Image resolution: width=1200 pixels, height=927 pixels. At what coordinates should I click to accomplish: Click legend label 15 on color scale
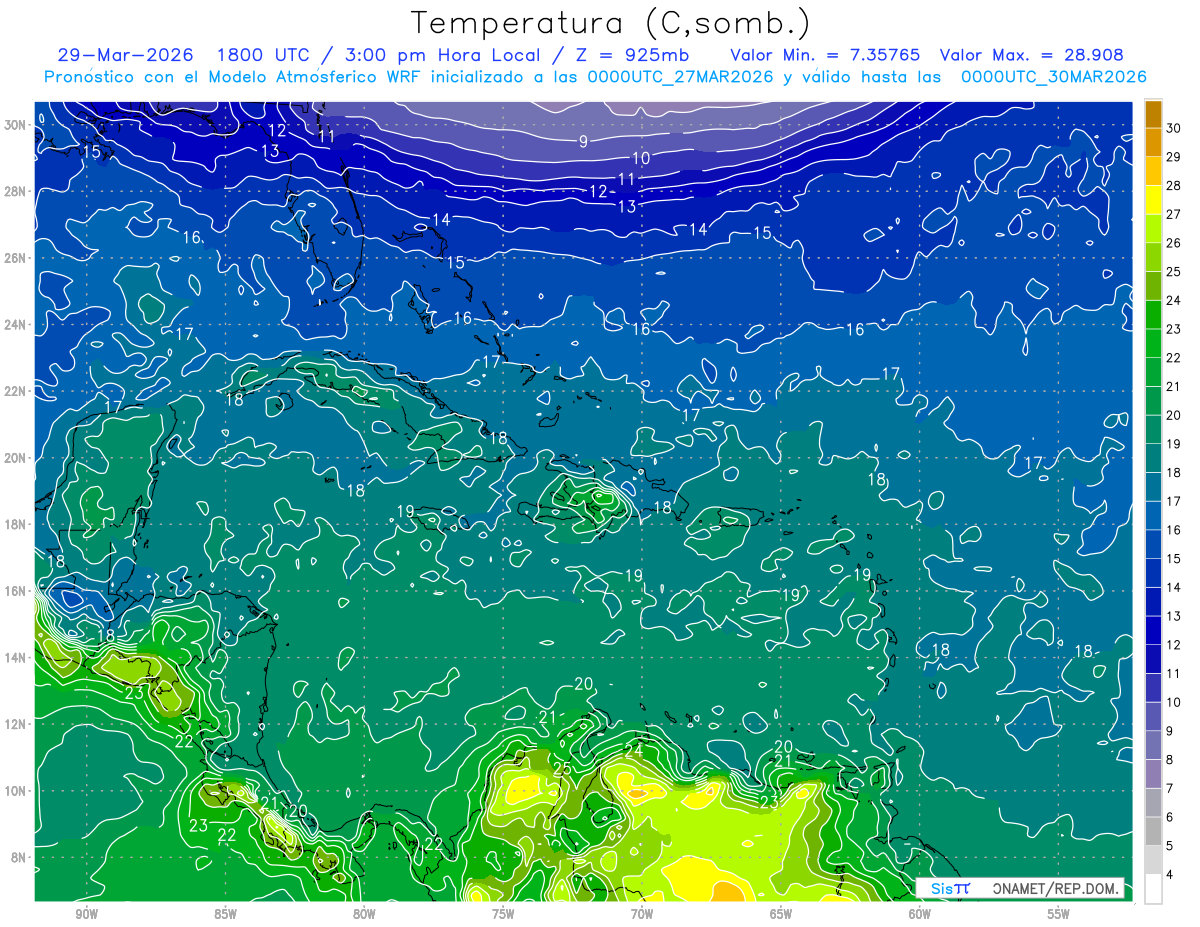[x=1174, y=558]
